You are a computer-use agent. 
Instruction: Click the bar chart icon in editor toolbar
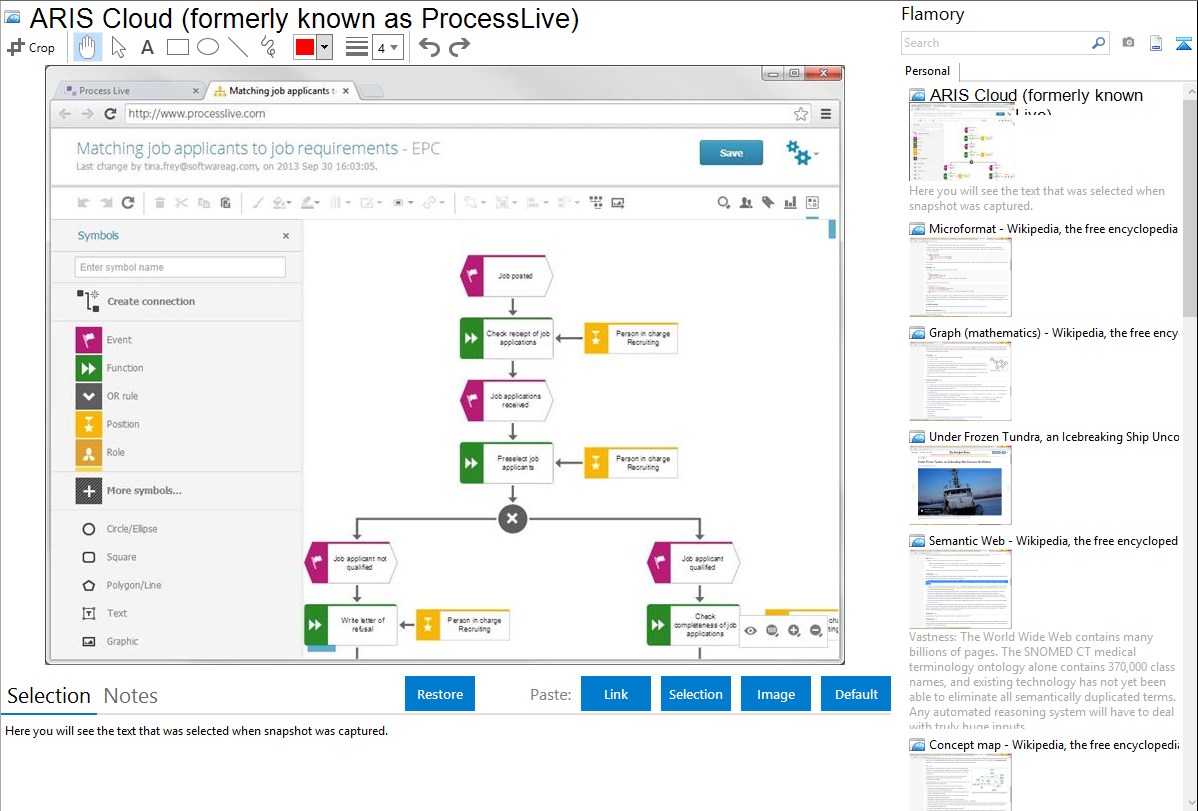click(x=790, y=203)
